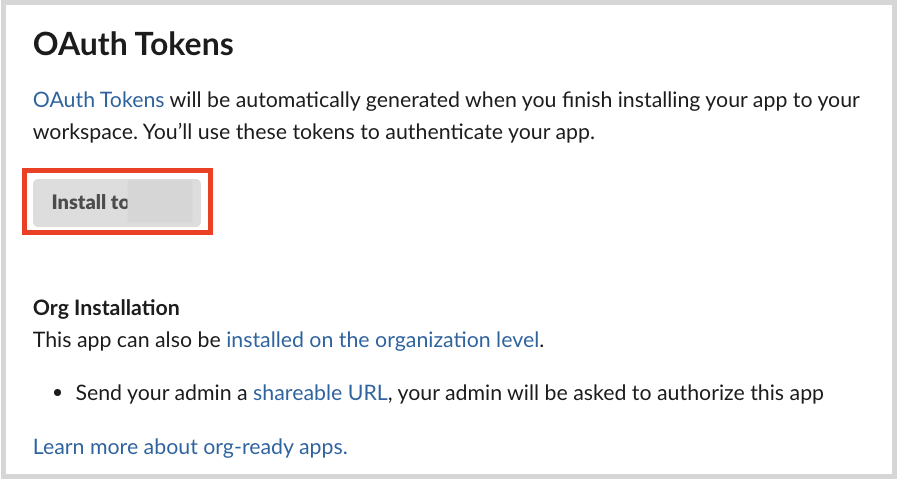This screenshot has width=898, height=480.
Task: Follow the installed on the organization level link
Action: (x=383, y=340)
